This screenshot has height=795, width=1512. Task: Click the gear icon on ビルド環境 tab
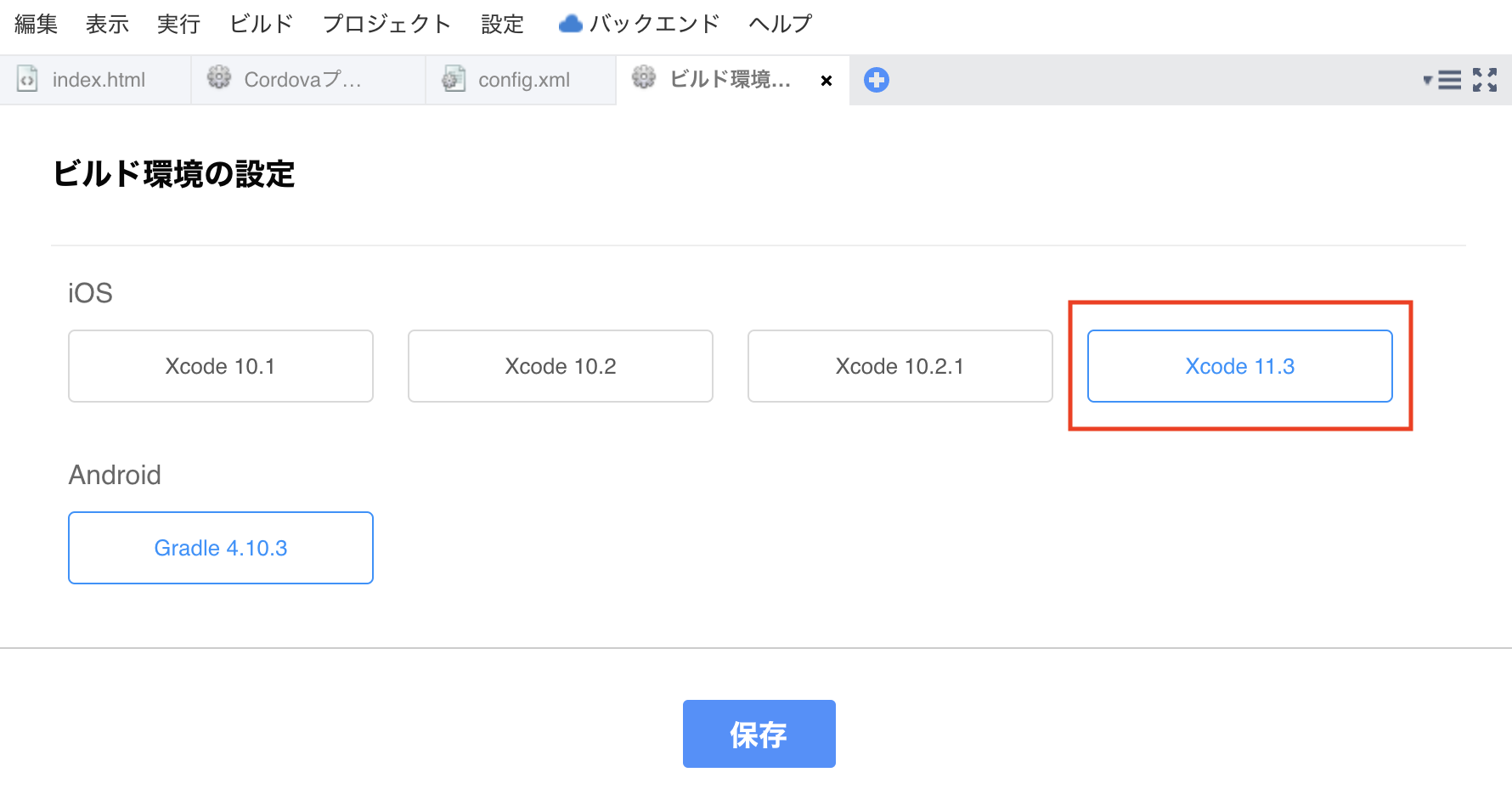pos(644,77)
